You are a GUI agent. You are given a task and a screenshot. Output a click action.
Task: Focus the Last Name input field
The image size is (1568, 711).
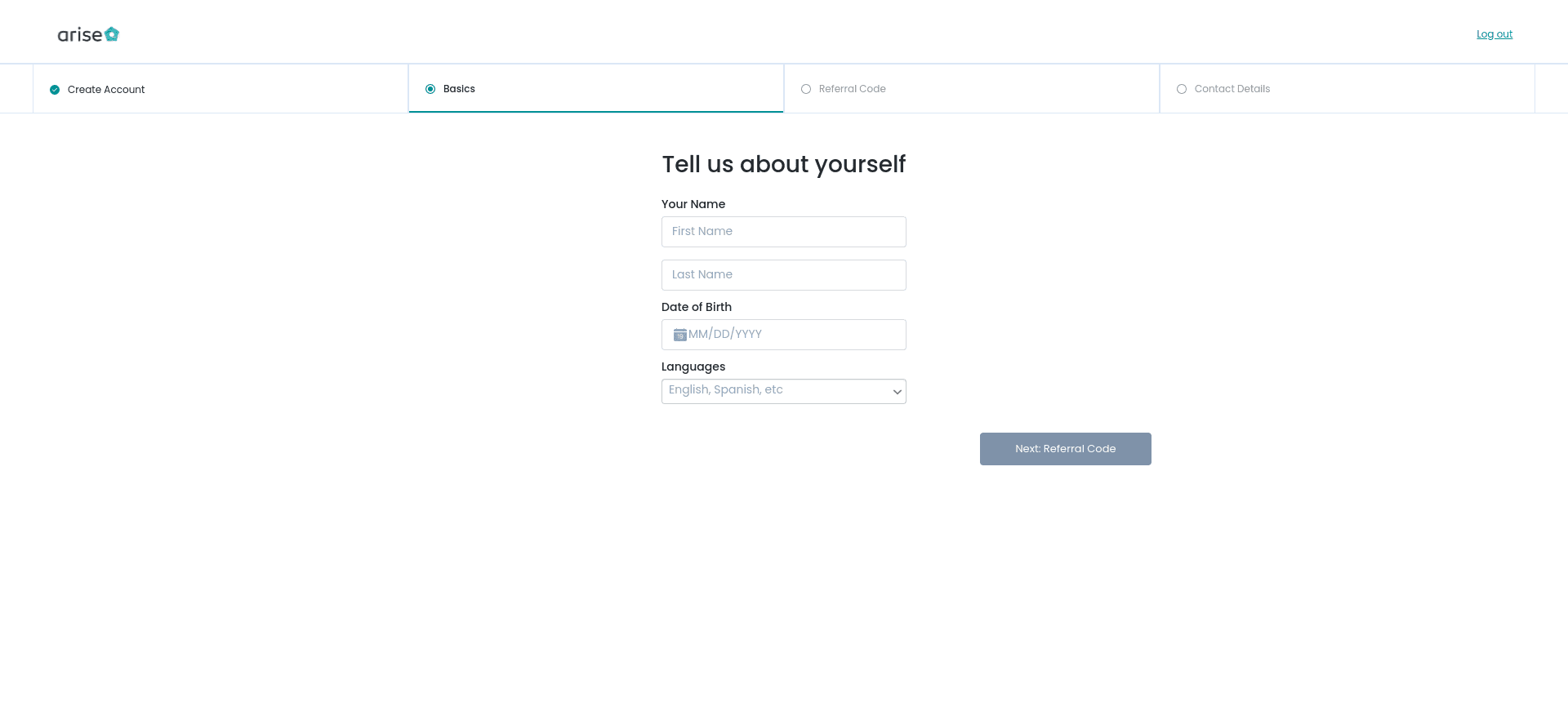point(784,275)
